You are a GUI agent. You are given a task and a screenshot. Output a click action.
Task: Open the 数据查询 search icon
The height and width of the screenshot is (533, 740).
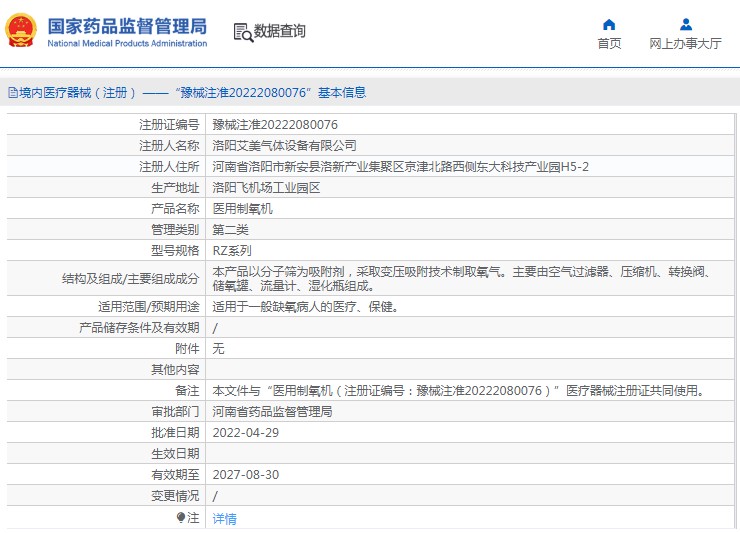point(243,32)
